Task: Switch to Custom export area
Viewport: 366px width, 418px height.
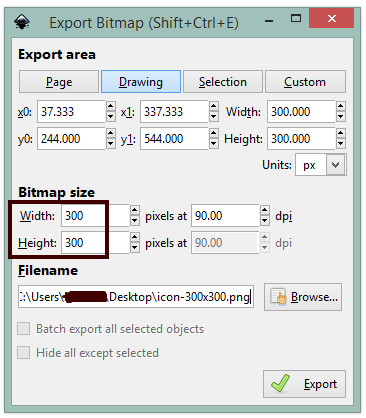Action: click(305, 82)
